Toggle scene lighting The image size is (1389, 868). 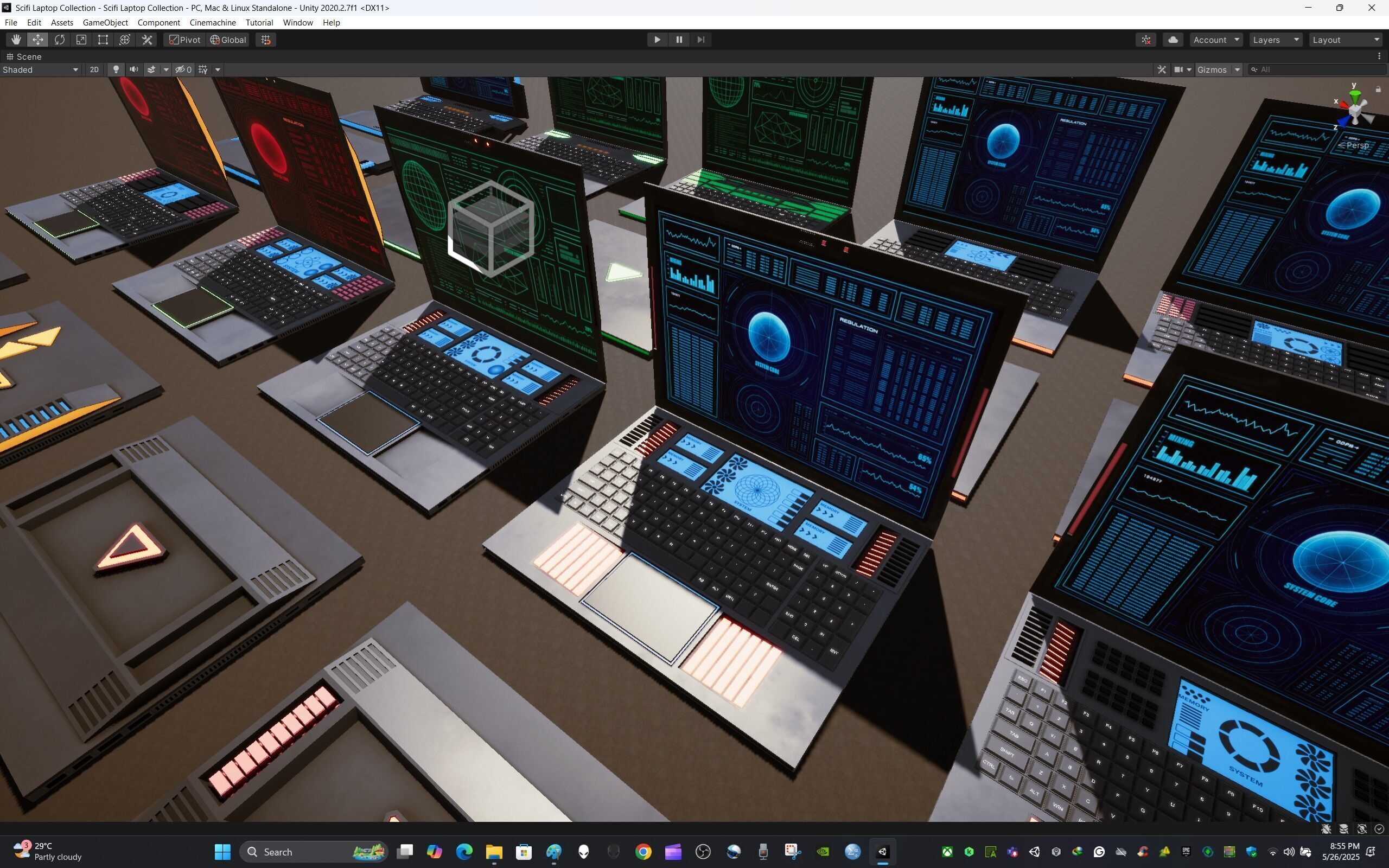tap(116, 69)
